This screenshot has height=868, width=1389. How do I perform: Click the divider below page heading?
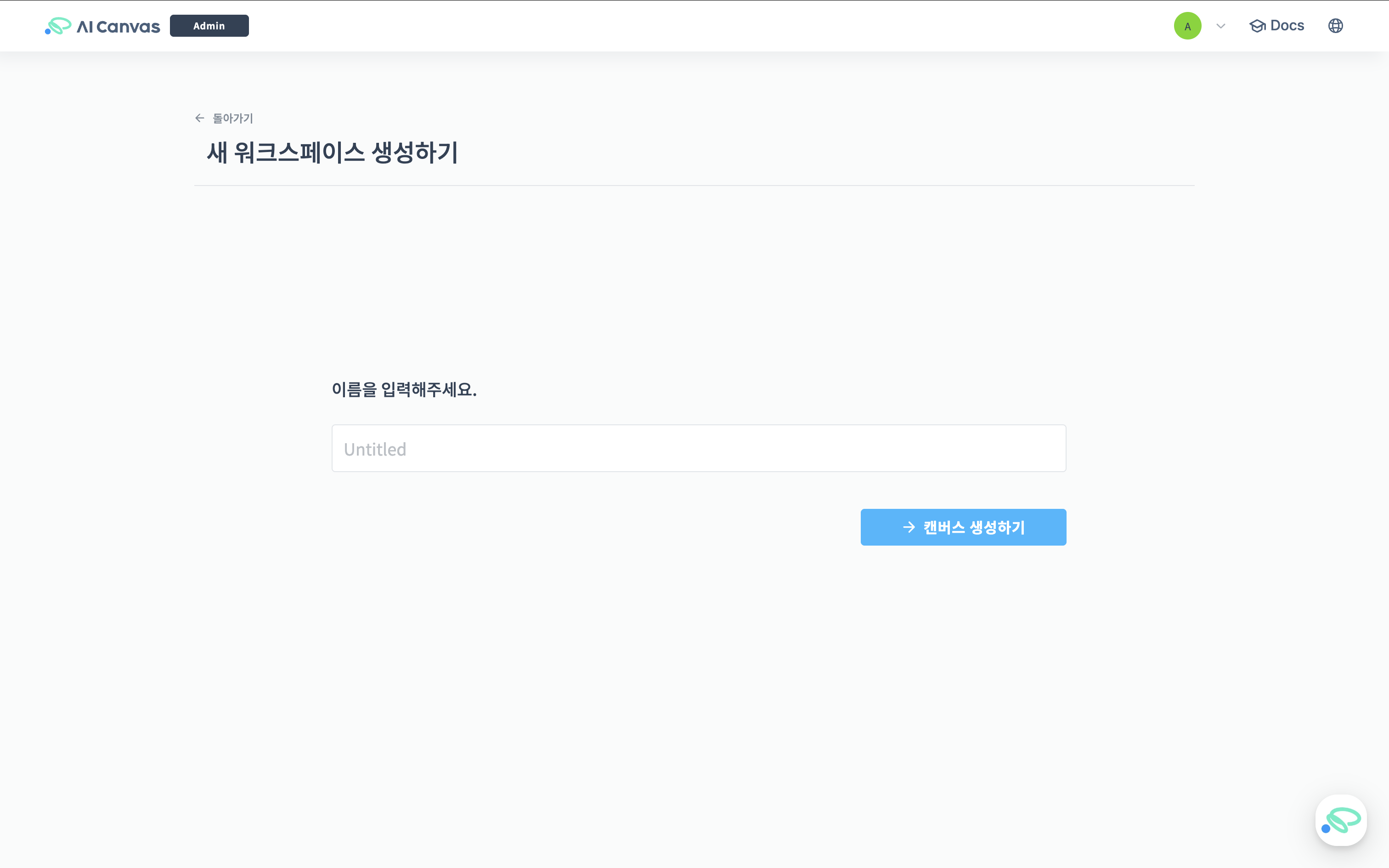click(694, 186)
